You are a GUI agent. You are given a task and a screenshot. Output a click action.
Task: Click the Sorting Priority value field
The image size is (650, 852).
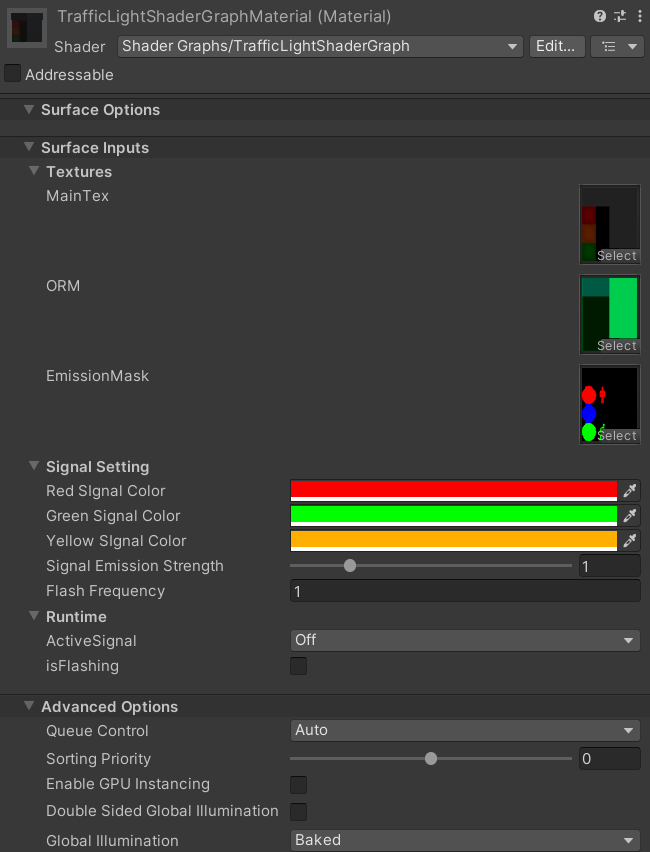[609, 759]
